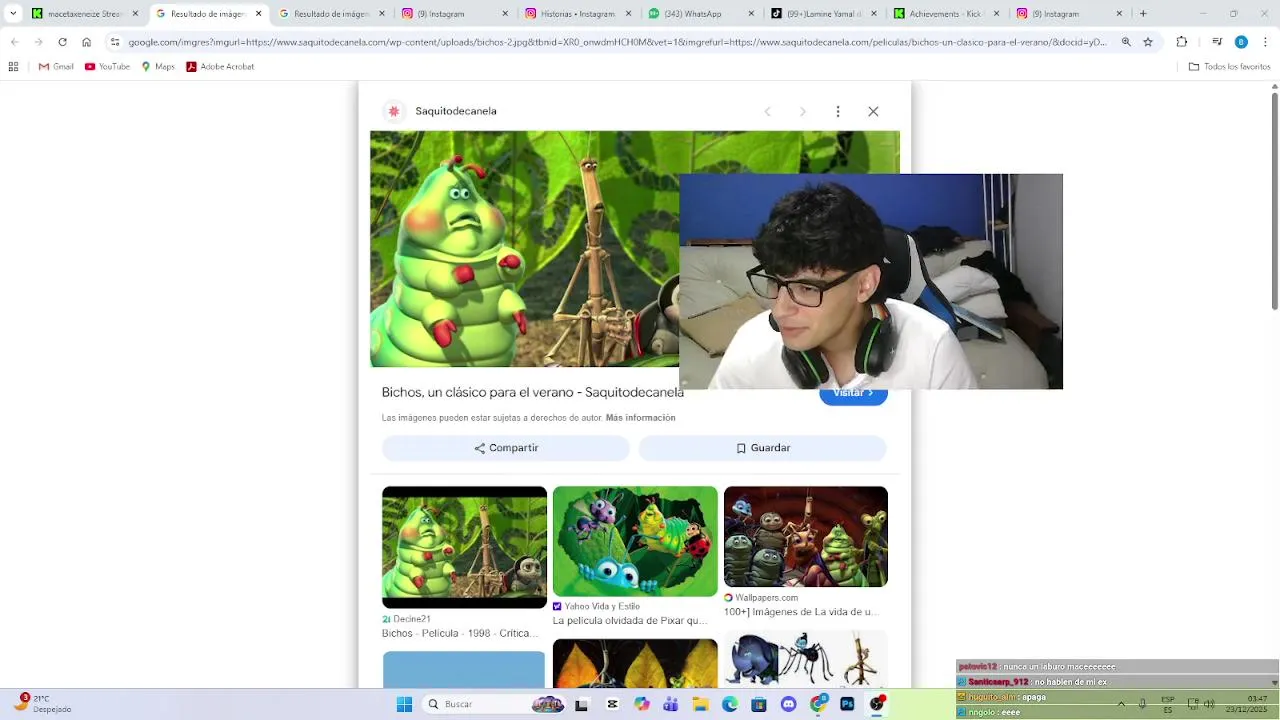This screenshot has width=1280, height=720.
Task: Close the WhatsApp tab
Action: pos(750,14)
